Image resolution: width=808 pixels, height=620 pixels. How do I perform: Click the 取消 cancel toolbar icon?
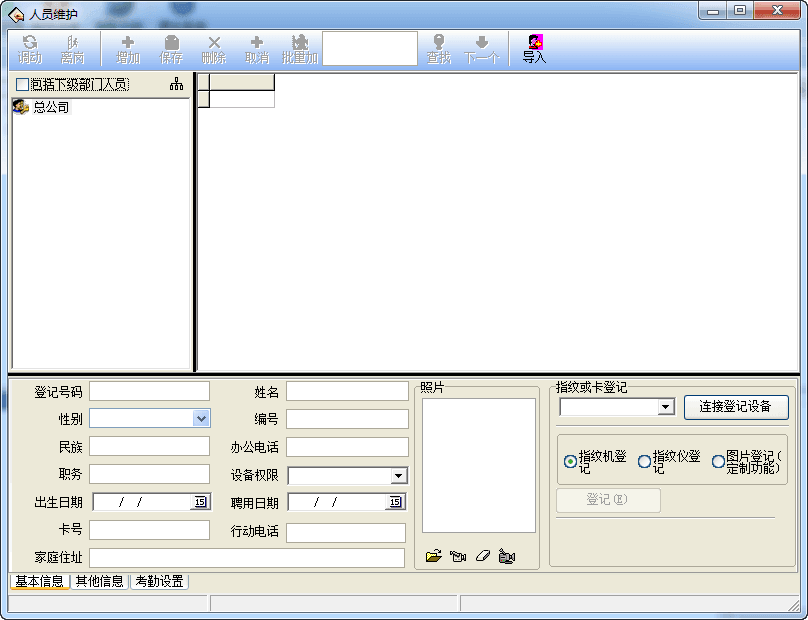[257, 49]
